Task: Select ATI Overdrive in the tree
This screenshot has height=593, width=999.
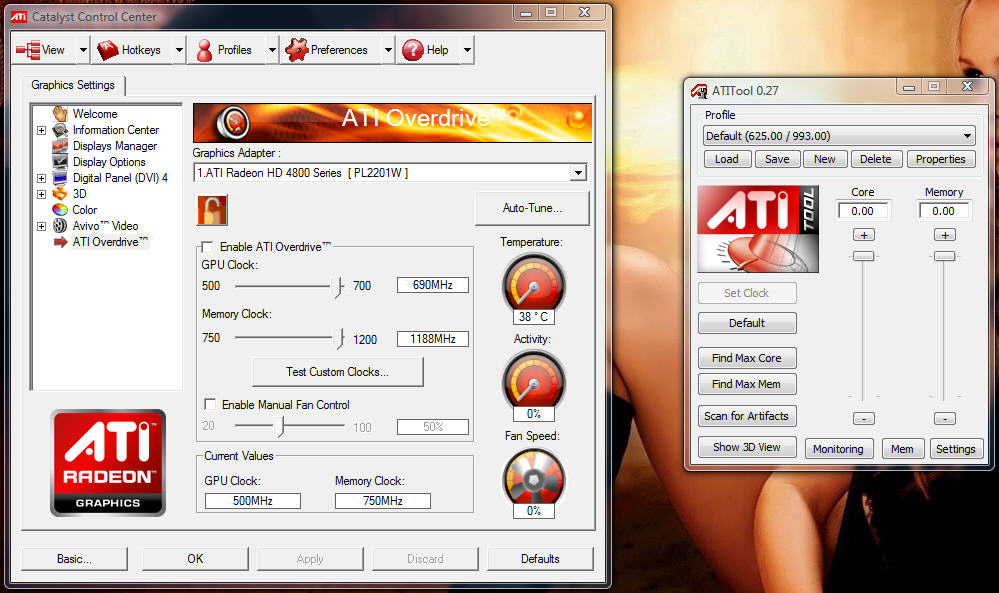Action: (x=110, y=242)
